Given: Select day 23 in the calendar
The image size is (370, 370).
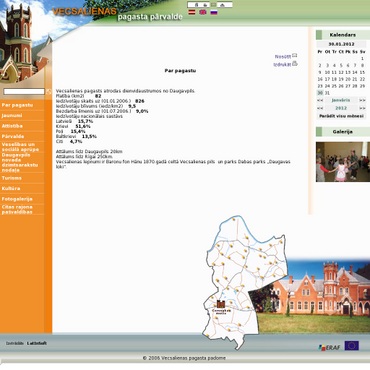Looking at the screenshot, I should (320, 86).
